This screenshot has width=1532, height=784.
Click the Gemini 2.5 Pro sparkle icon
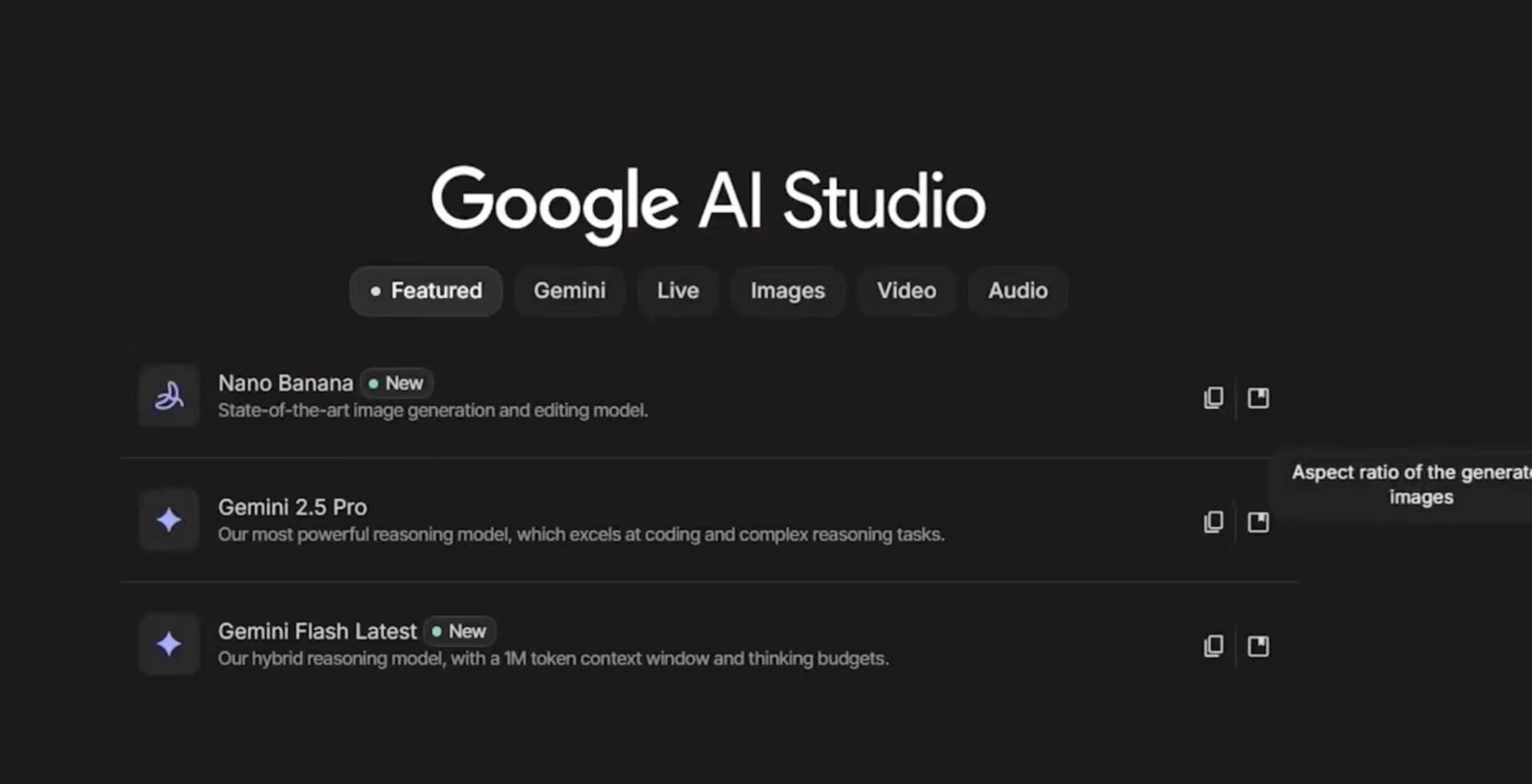169,520
